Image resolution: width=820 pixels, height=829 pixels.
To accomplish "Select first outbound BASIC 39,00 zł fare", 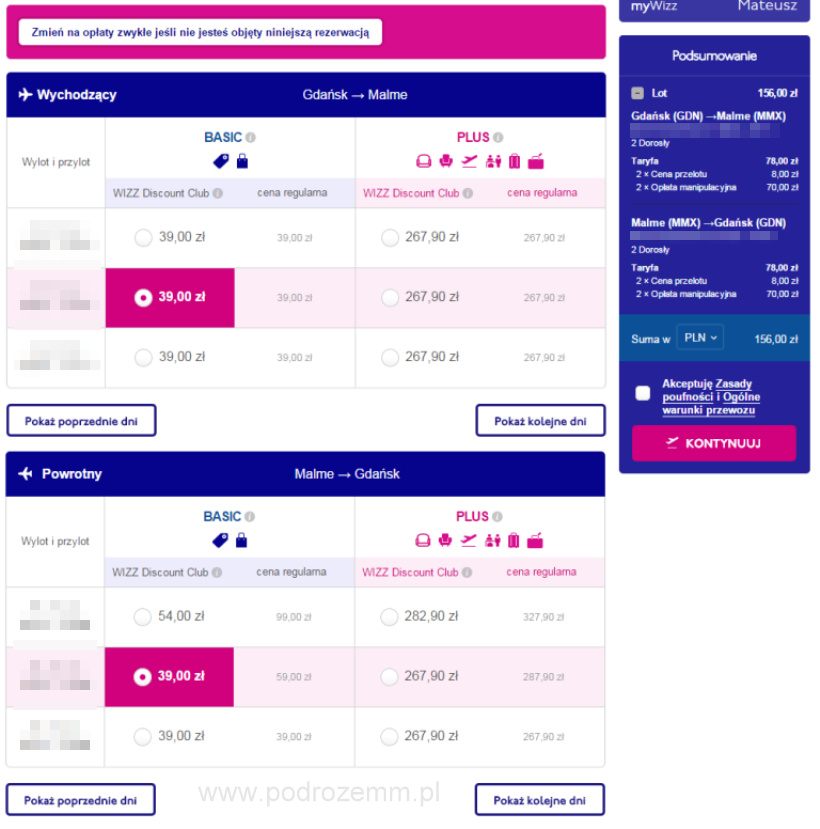I will (x=143, y=237).
